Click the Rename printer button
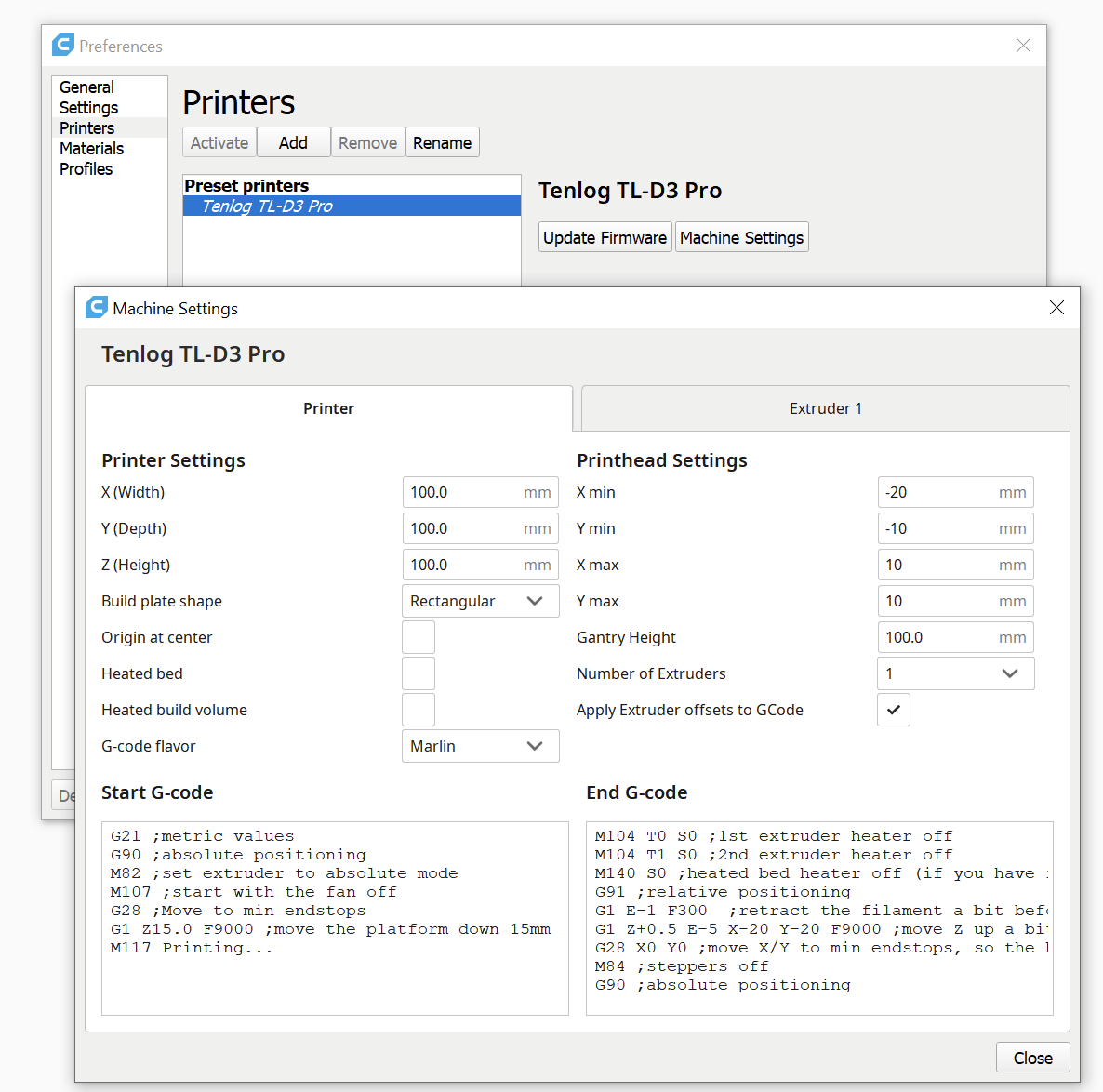This screenshot has height=1092, width=1103. pos(443,142)
